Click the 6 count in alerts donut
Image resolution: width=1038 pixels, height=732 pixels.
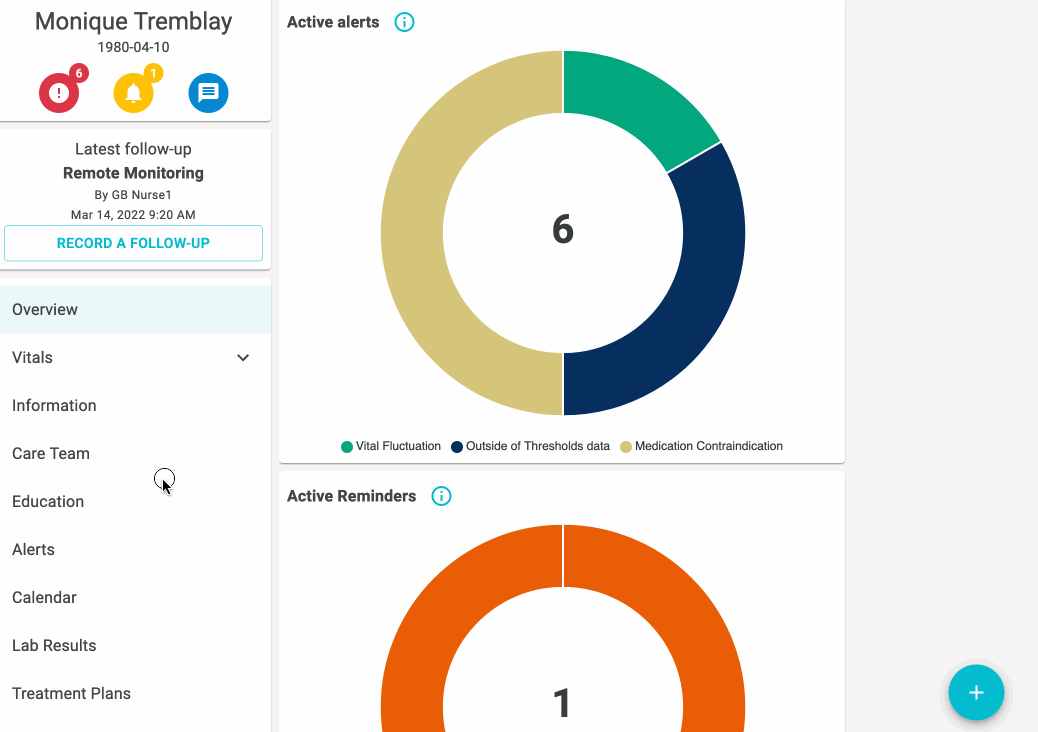(563, 229)
